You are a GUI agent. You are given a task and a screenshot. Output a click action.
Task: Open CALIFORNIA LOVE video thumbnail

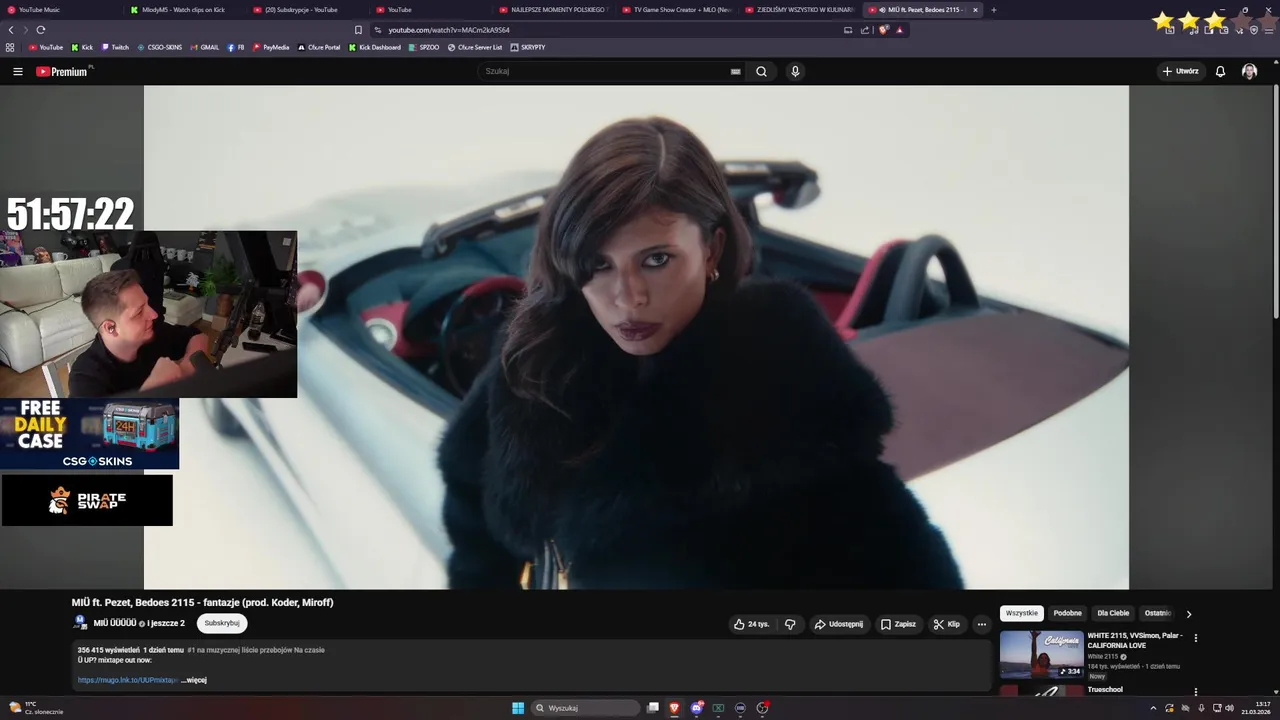1041,654
